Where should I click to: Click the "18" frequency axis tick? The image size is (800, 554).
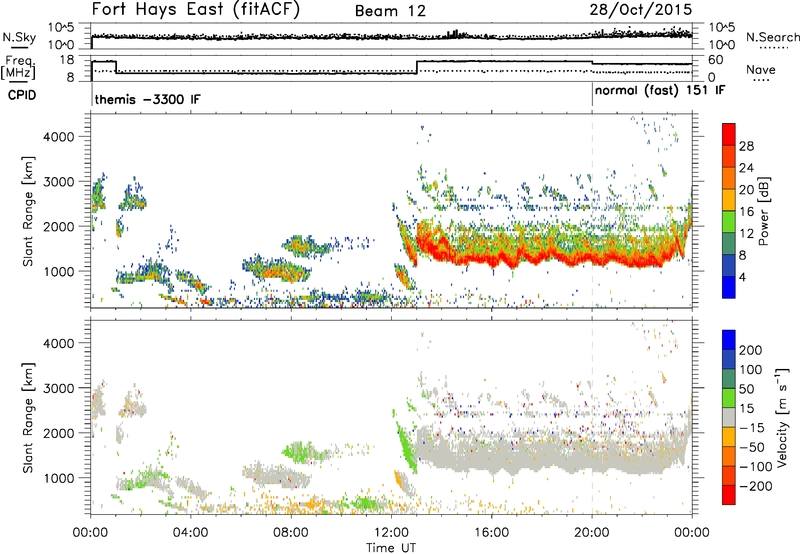67,60
